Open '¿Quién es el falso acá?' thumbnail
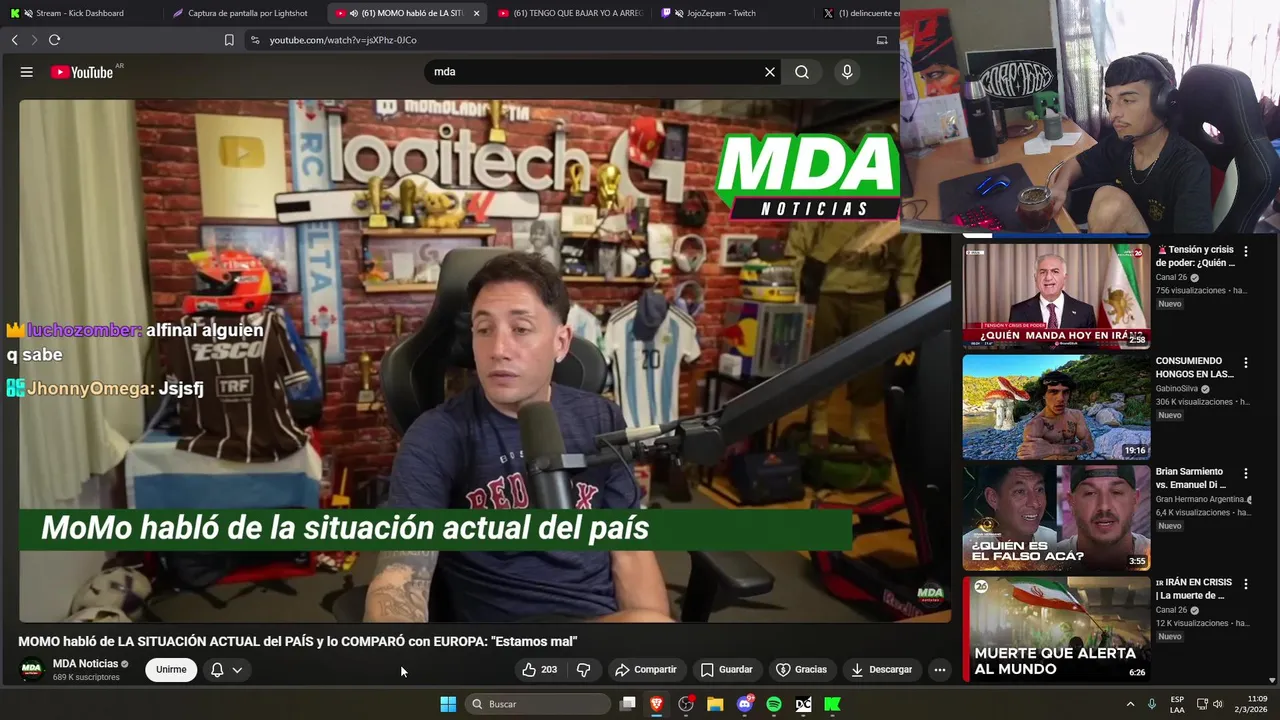1280x720 pixels. point(1056,518)
